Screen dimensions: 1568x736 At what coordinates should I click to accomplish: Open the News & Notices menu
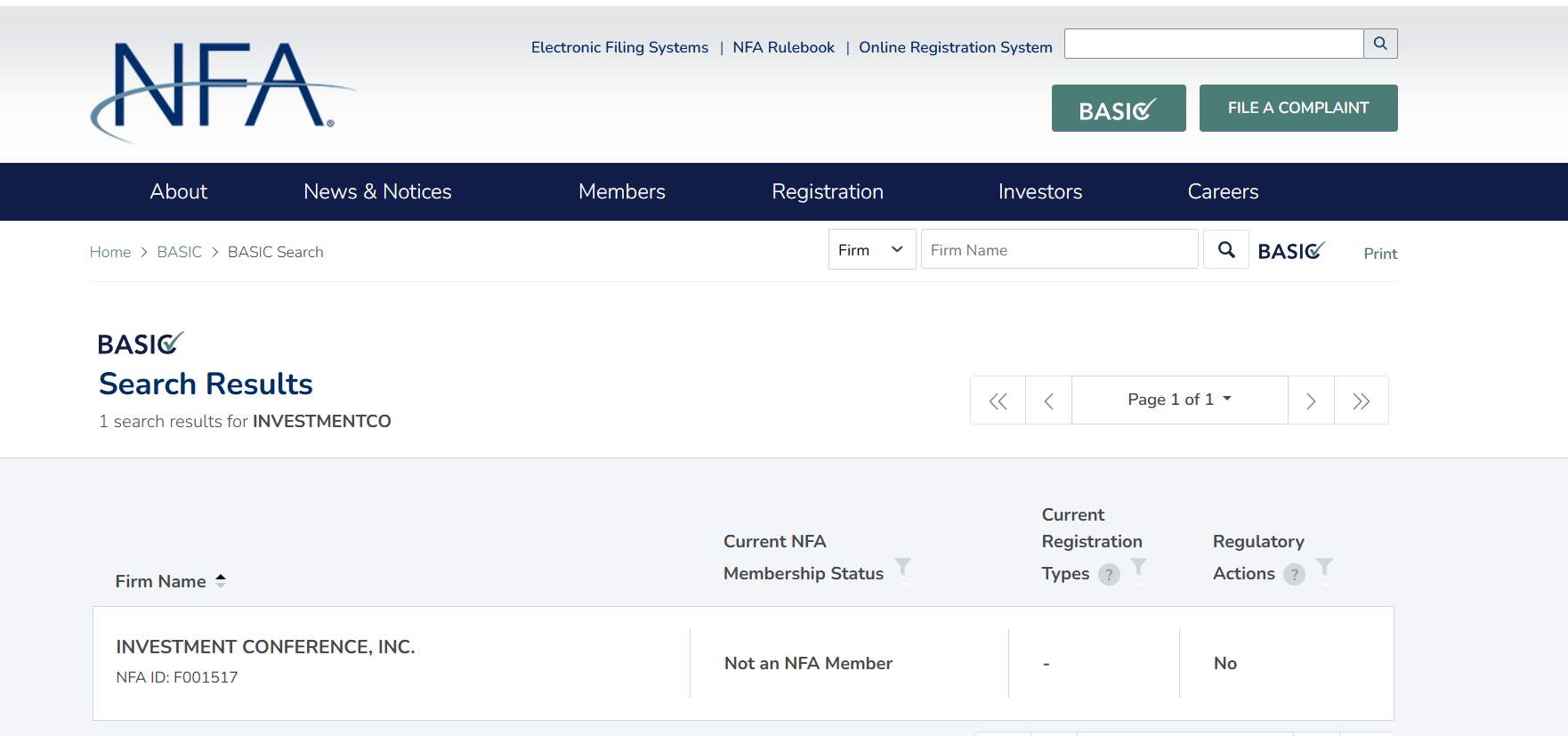[x=377, y=191]
